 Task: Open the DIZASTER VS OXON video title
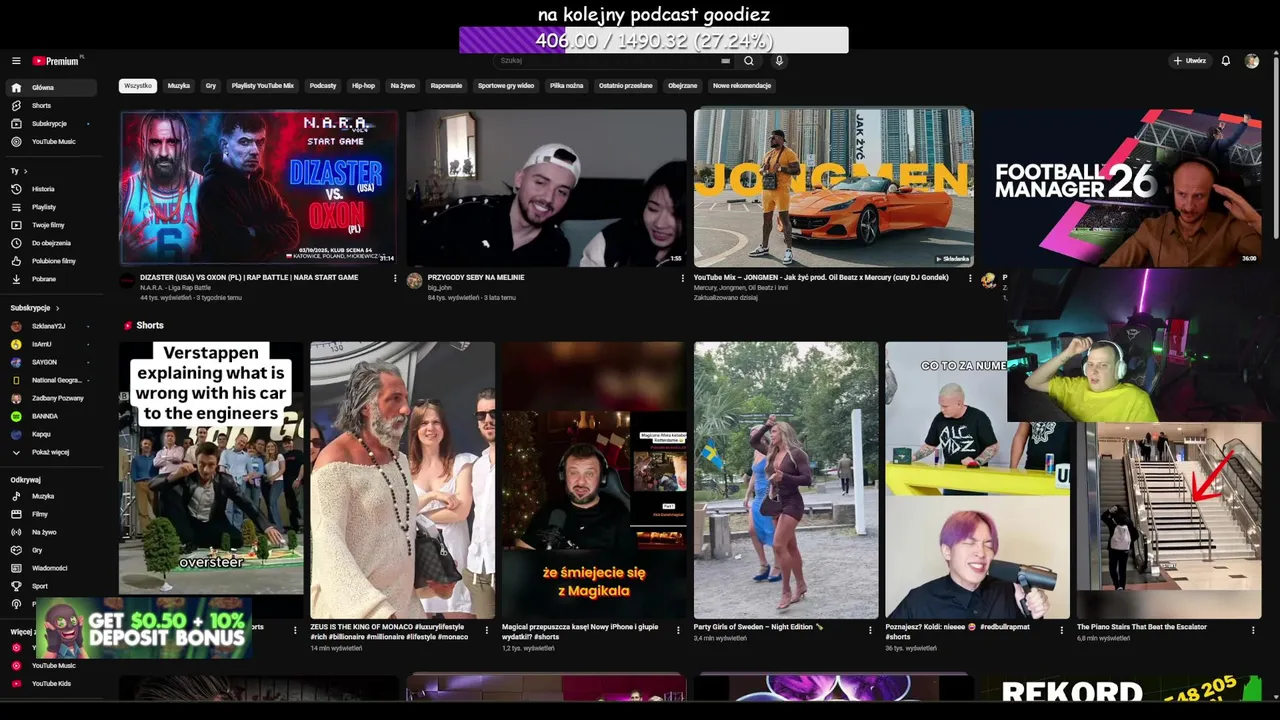[249, 277]
